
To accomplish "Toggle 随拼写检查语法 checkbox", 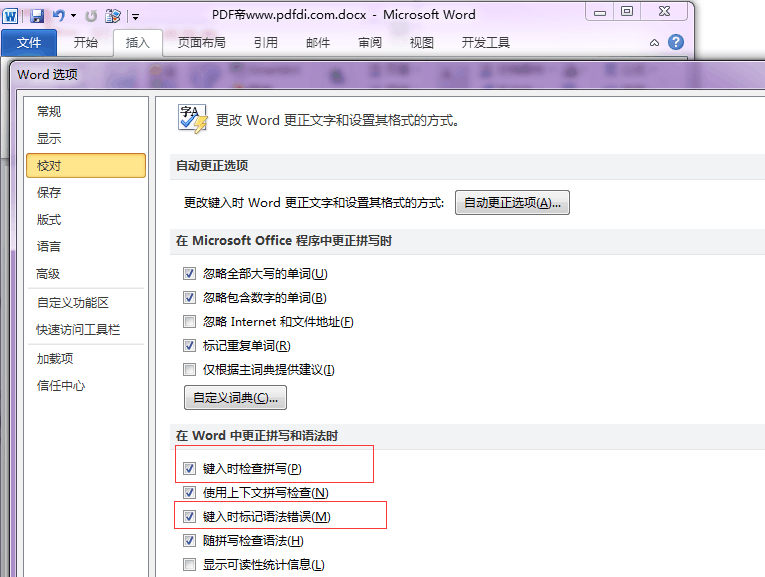I will coord(189,540).
